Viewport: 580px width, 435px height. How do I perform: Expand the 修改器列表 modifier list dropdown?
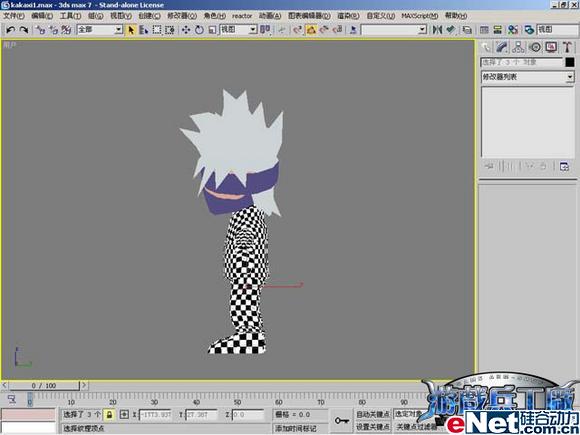coord(527,77)
